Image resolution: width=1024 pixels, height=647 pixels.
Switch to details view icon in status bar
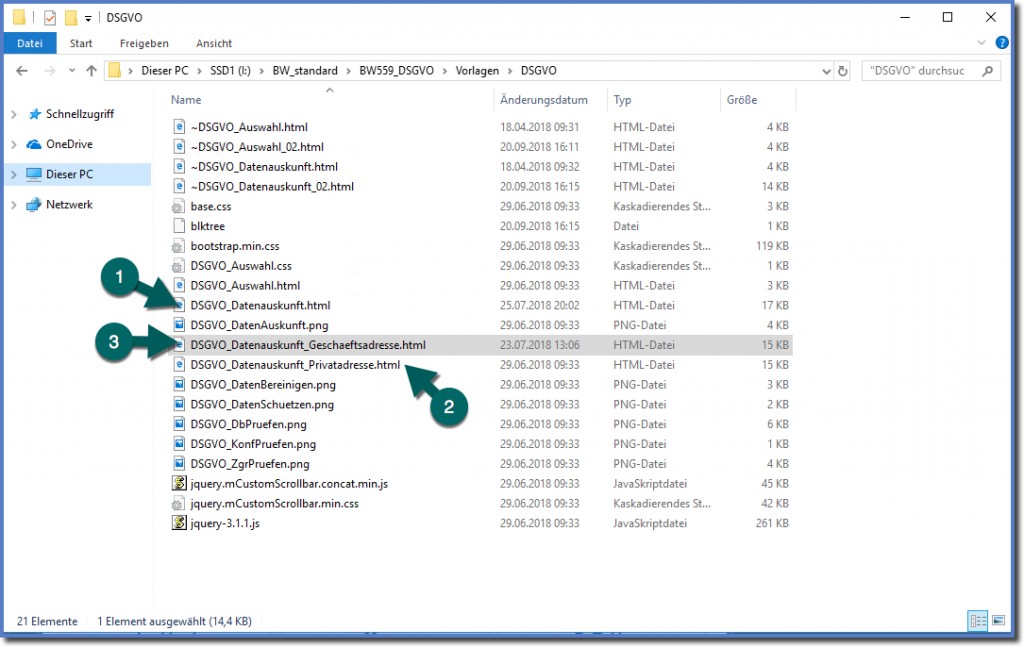coord(977,621)
